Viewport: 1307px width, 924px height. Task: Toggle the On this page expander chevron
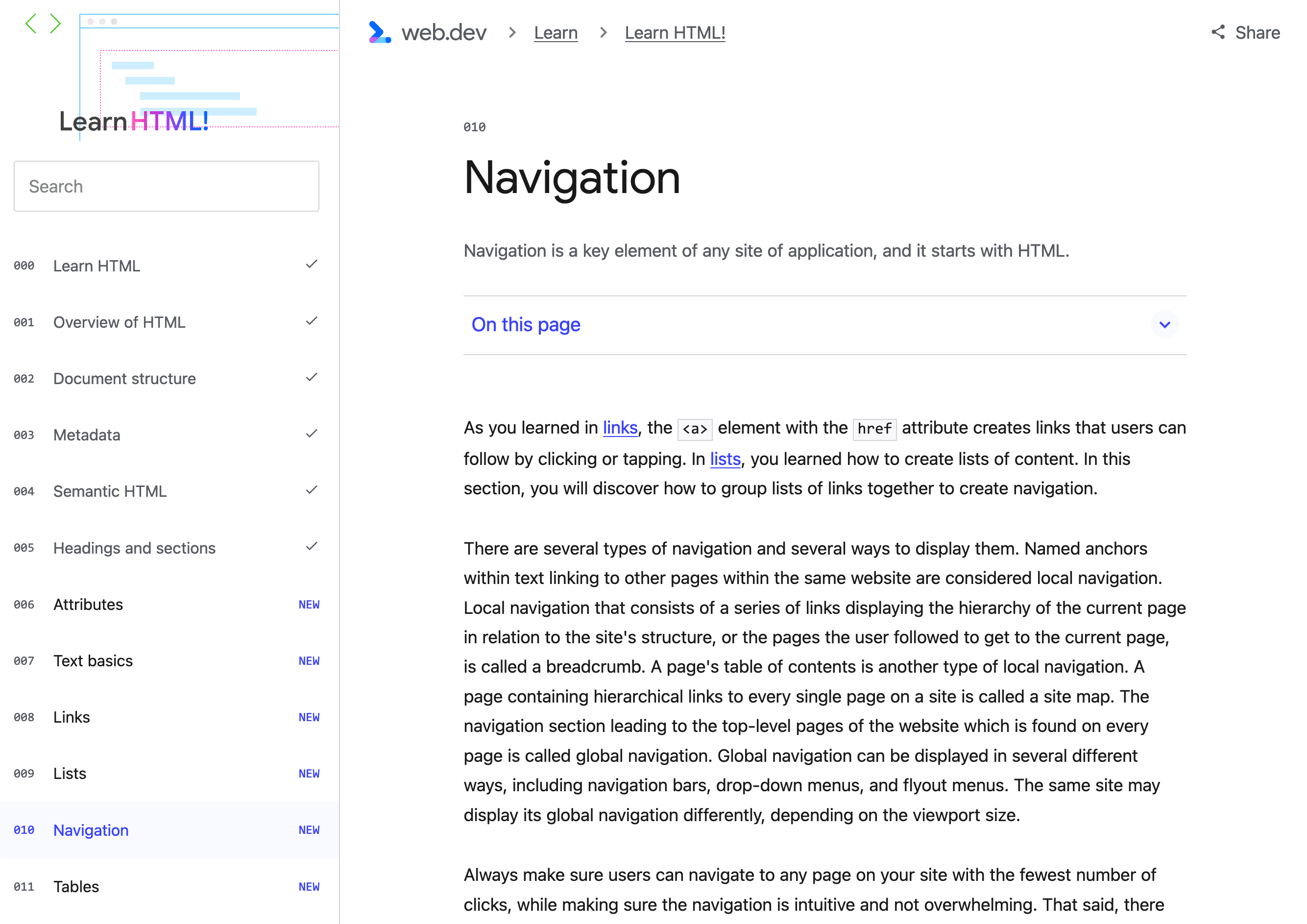1164,324
